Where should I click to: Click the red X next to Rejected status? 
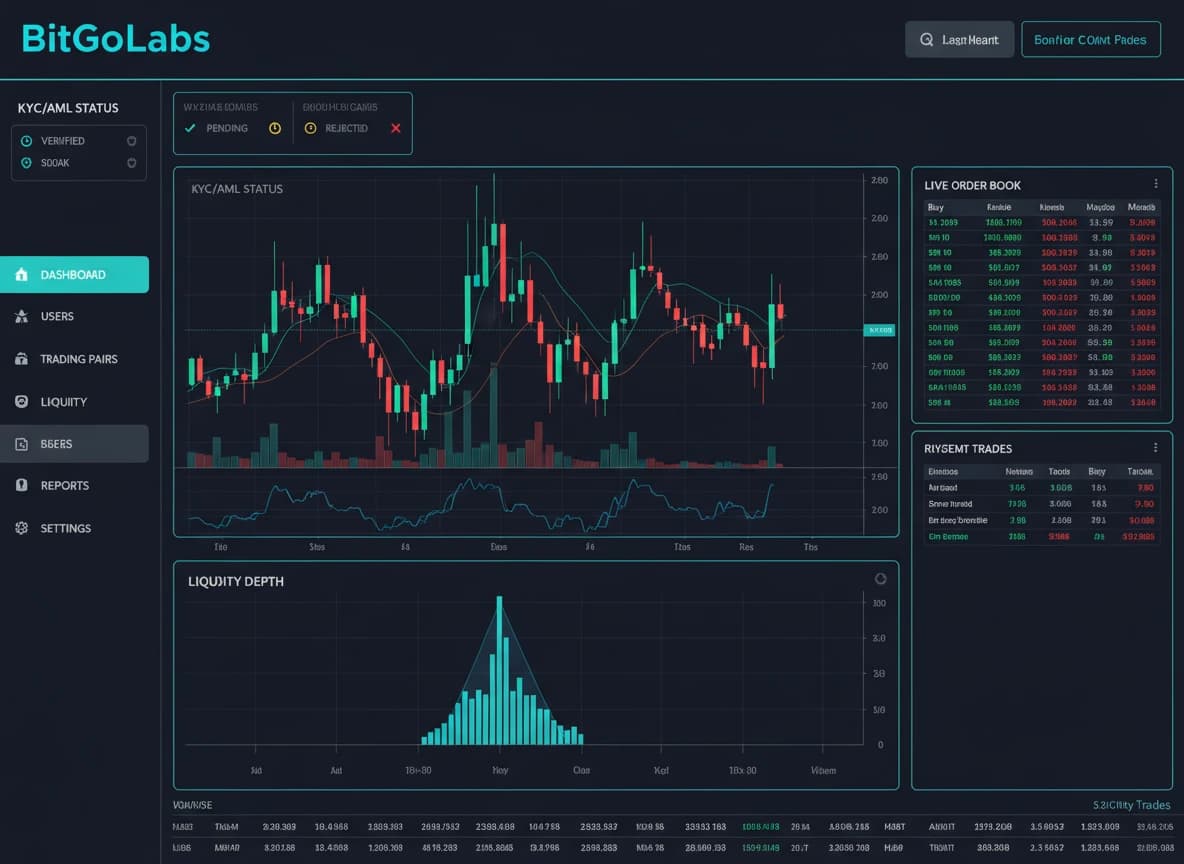pyautogui.click(x=396, y=128)
